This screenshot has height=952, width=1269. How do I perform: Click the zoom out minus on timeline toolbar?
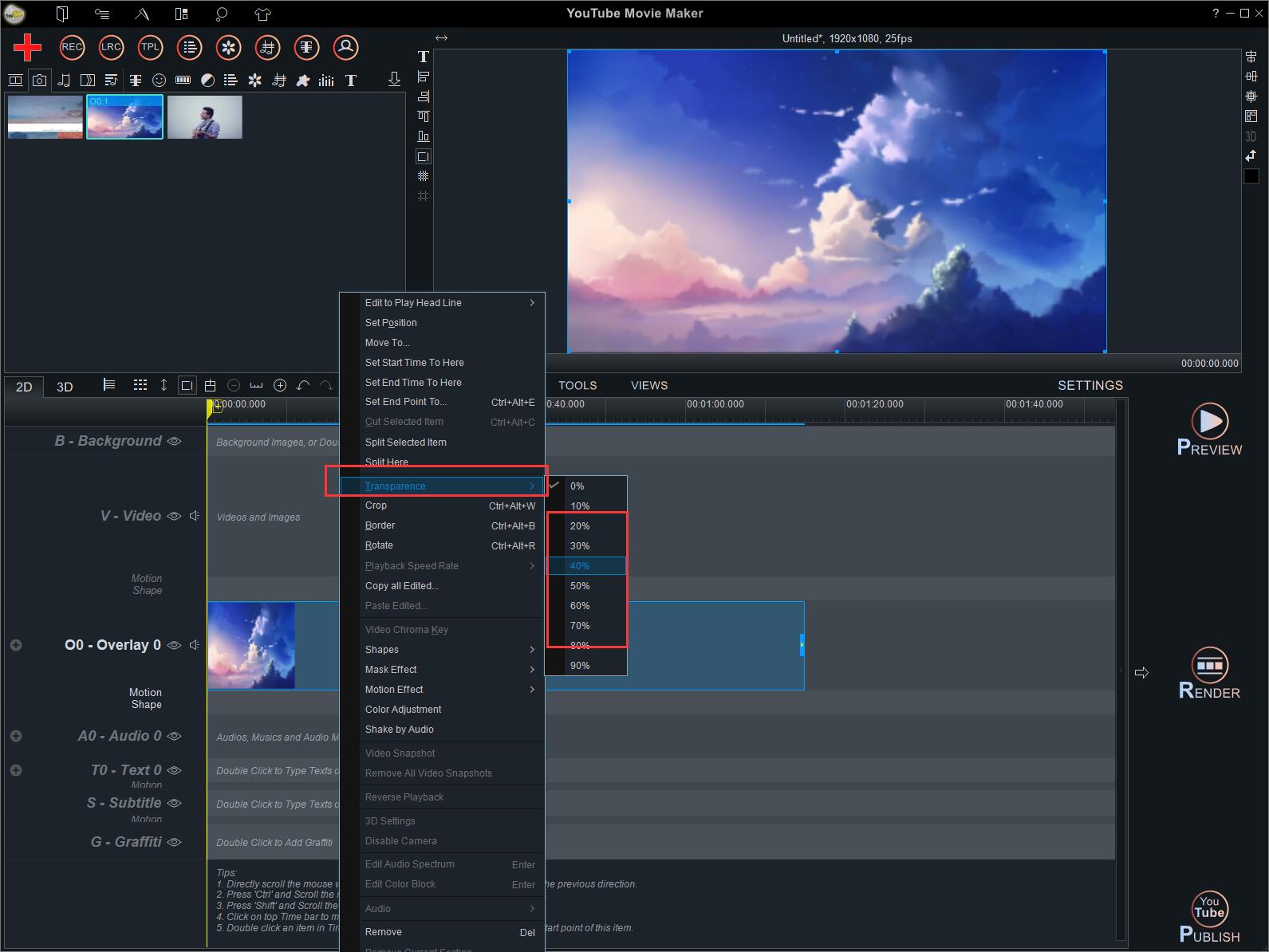click(x=234, y=385)
